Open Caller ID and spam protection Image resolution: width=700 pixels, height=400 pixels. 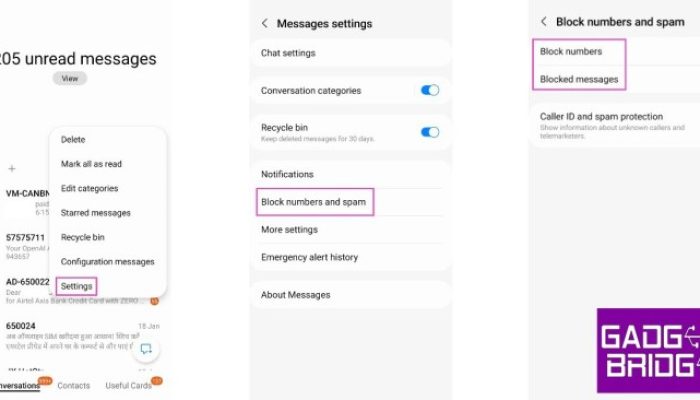(x=616, y=125)
